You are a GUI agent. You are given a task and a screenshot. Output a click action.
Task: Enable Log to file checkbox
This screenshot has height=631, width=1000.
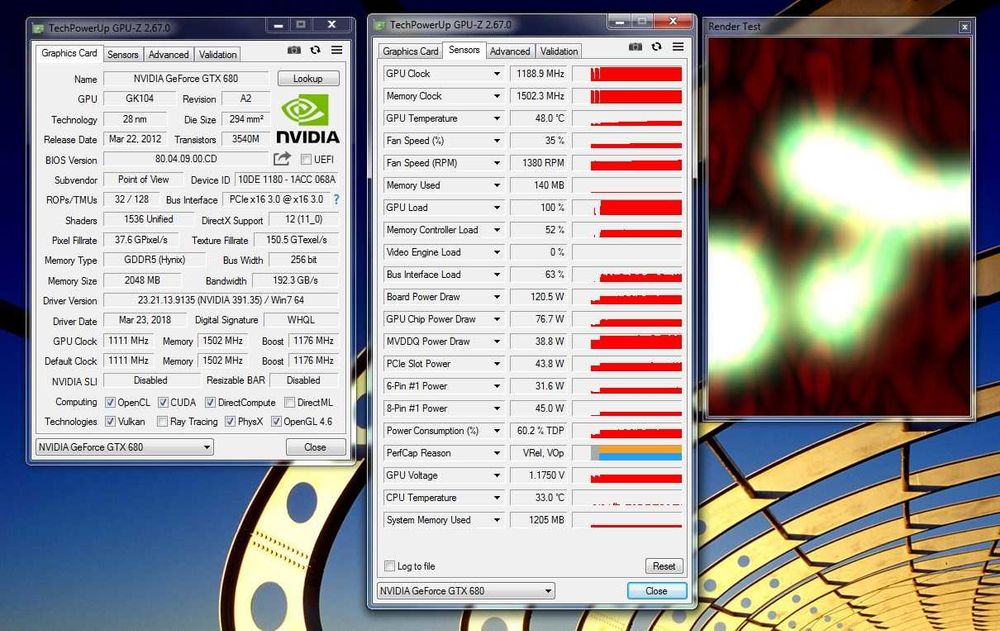[390, 566]
